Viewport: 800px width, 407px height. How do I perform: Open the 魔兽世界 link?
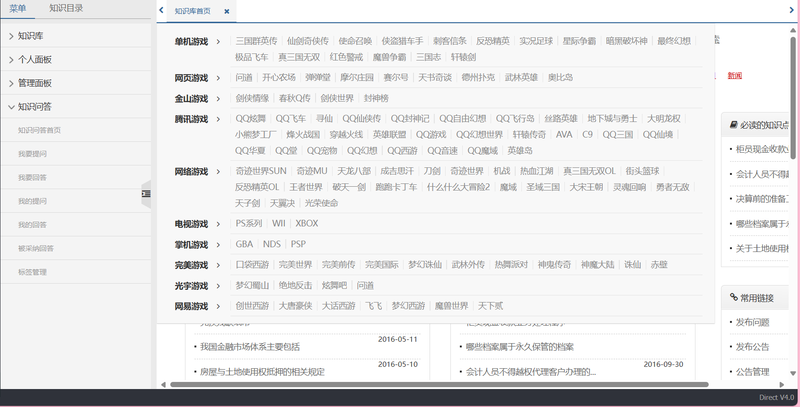coord(452,306)
